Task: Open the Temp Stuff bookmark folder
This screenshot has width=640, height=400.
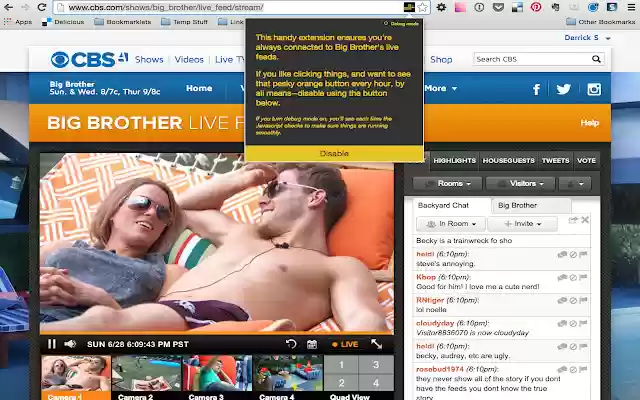Action: tap(184, 22)
